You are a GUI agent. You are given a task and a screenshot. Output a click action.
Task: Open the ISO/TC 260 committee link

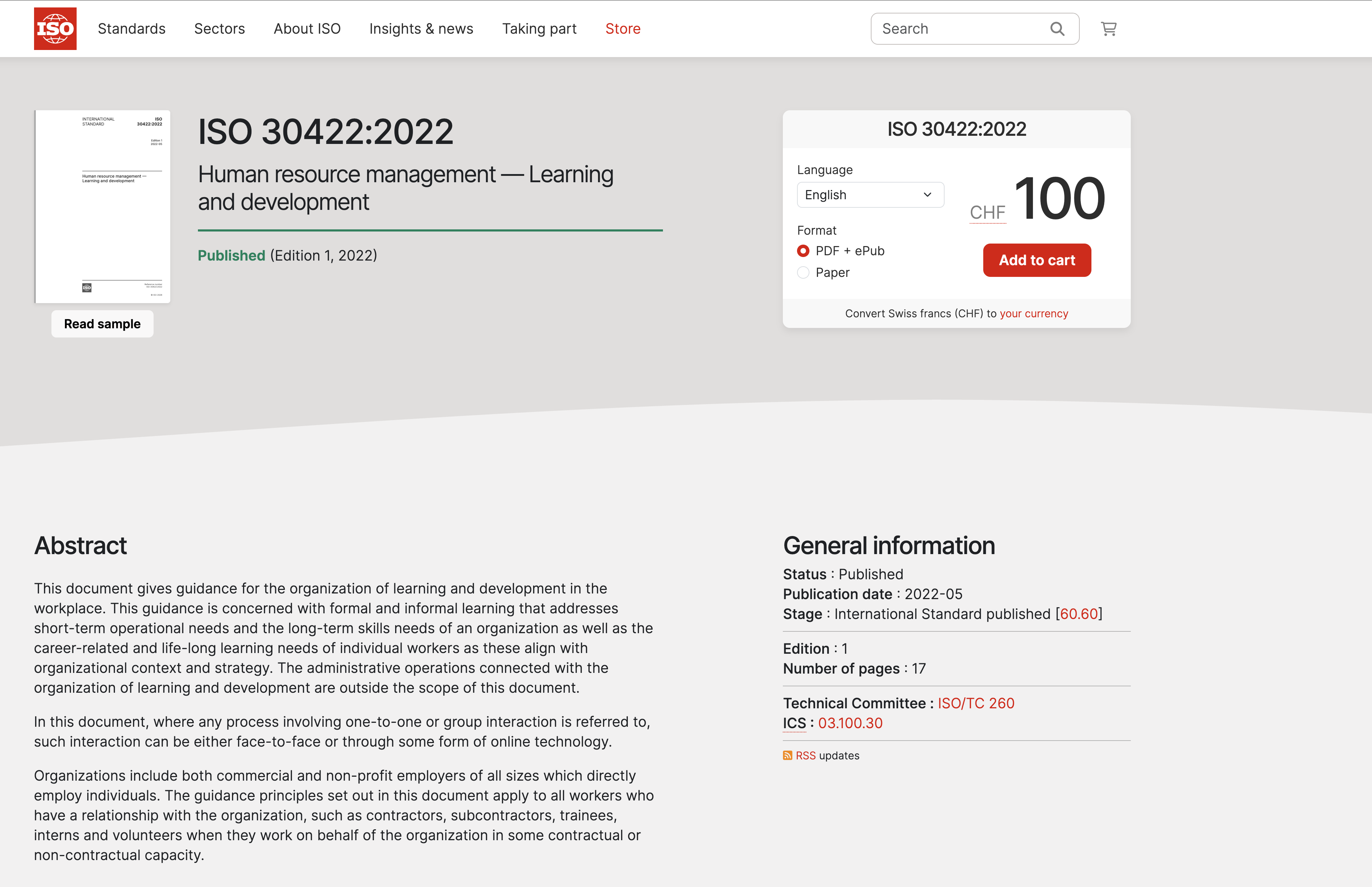click(x=976, y=703)
